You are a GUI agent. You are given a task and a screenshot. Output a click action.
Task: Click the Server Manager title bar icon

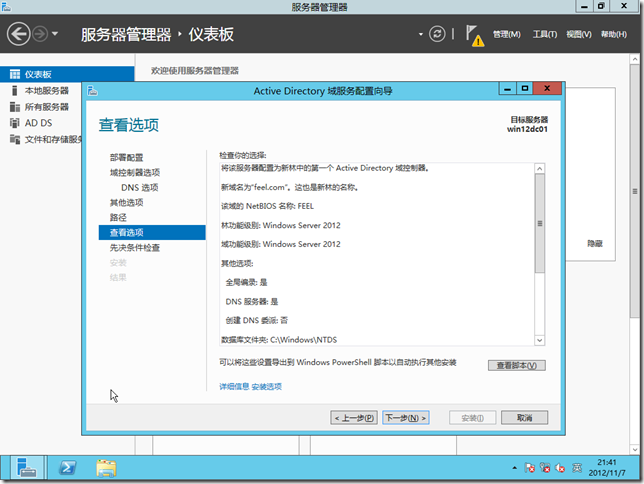pos(6,7)
